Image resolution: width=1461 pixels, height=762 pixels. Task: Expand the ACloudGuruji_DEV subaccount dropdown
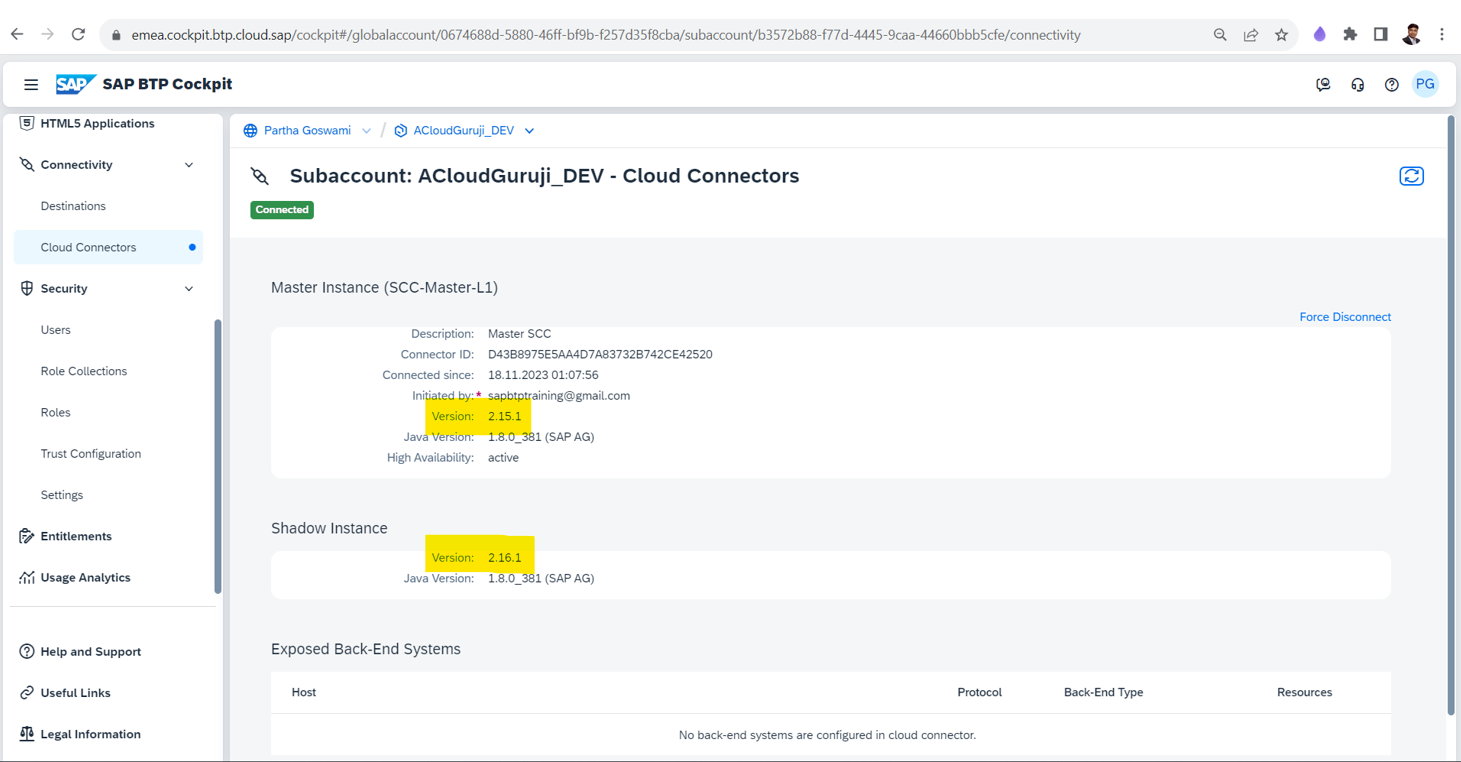click(529, 131)
